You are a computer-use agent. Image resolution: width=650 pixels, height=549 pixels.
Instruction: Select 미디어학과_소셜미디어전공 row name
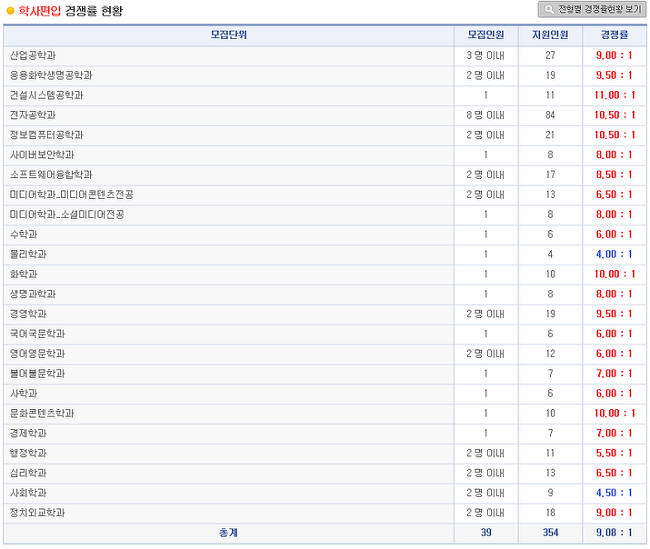click(x=67, y=214)
